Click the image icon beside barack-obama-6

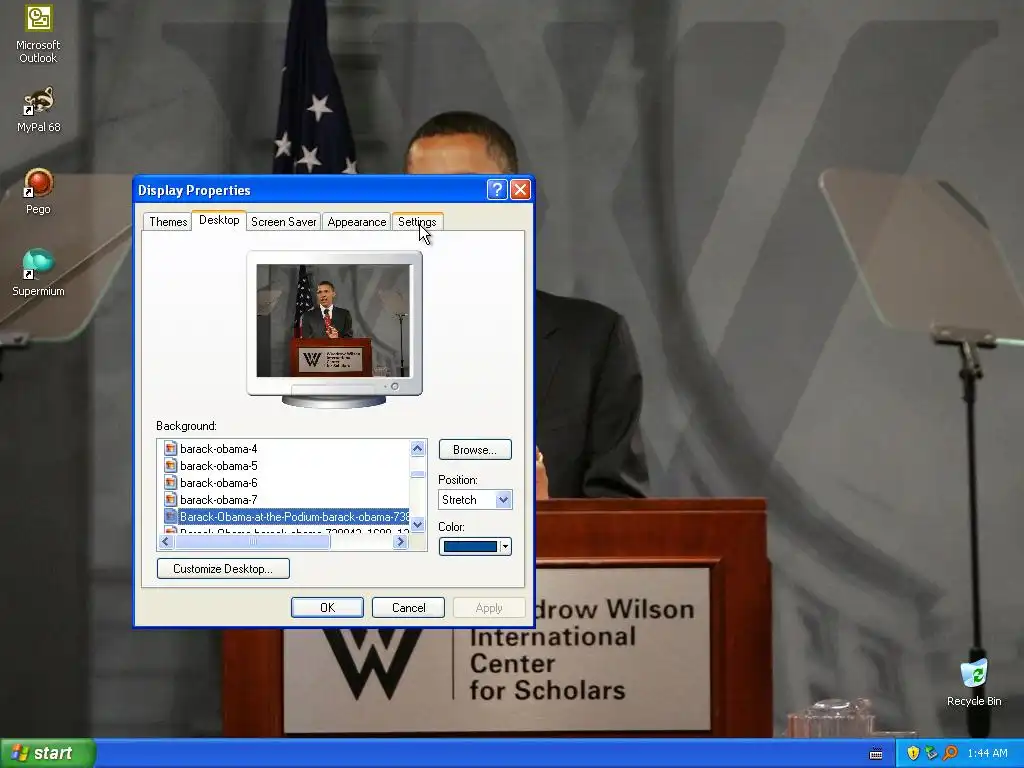(170, 483)
